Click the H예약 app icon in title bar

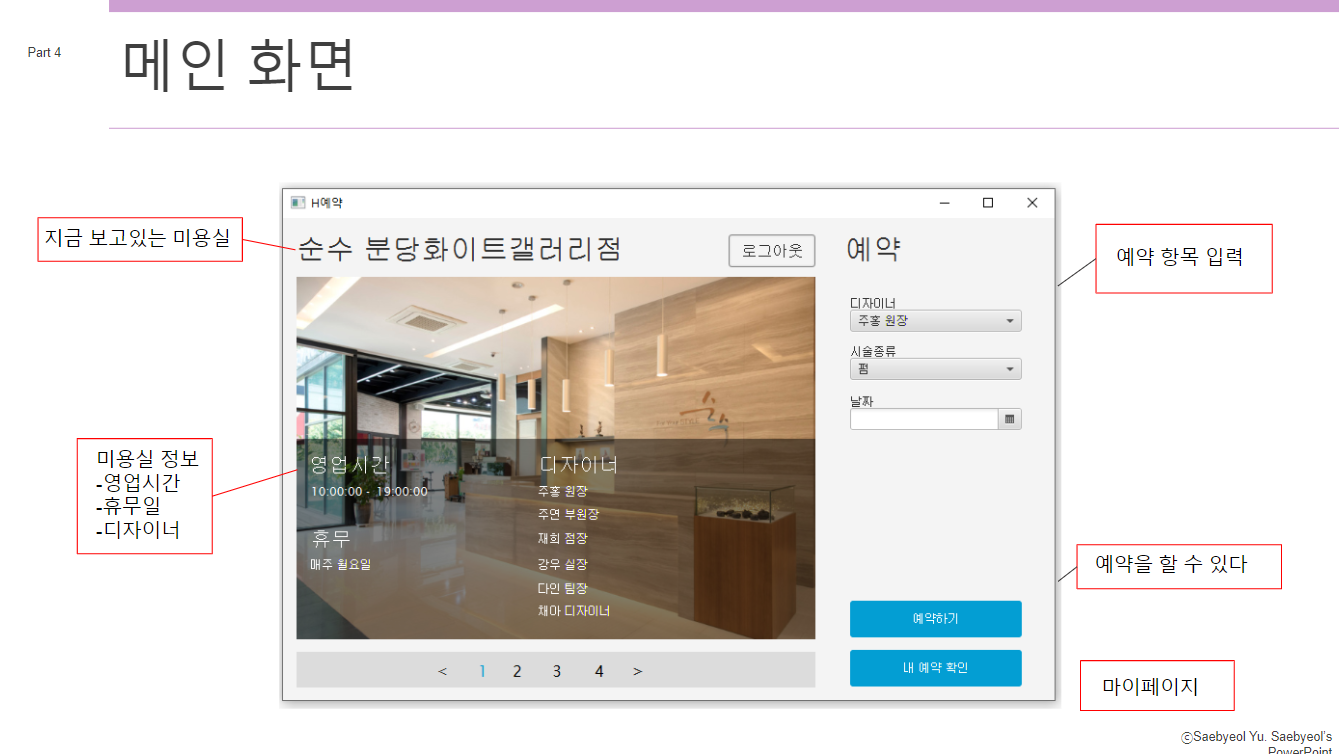[297, 202]
